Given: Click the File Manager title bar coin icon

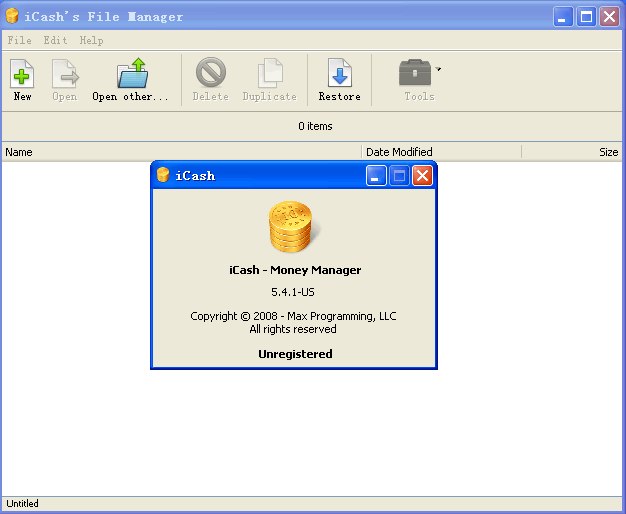Looking at the screenshot, I should pyautogui.click(x=12, y=16).
